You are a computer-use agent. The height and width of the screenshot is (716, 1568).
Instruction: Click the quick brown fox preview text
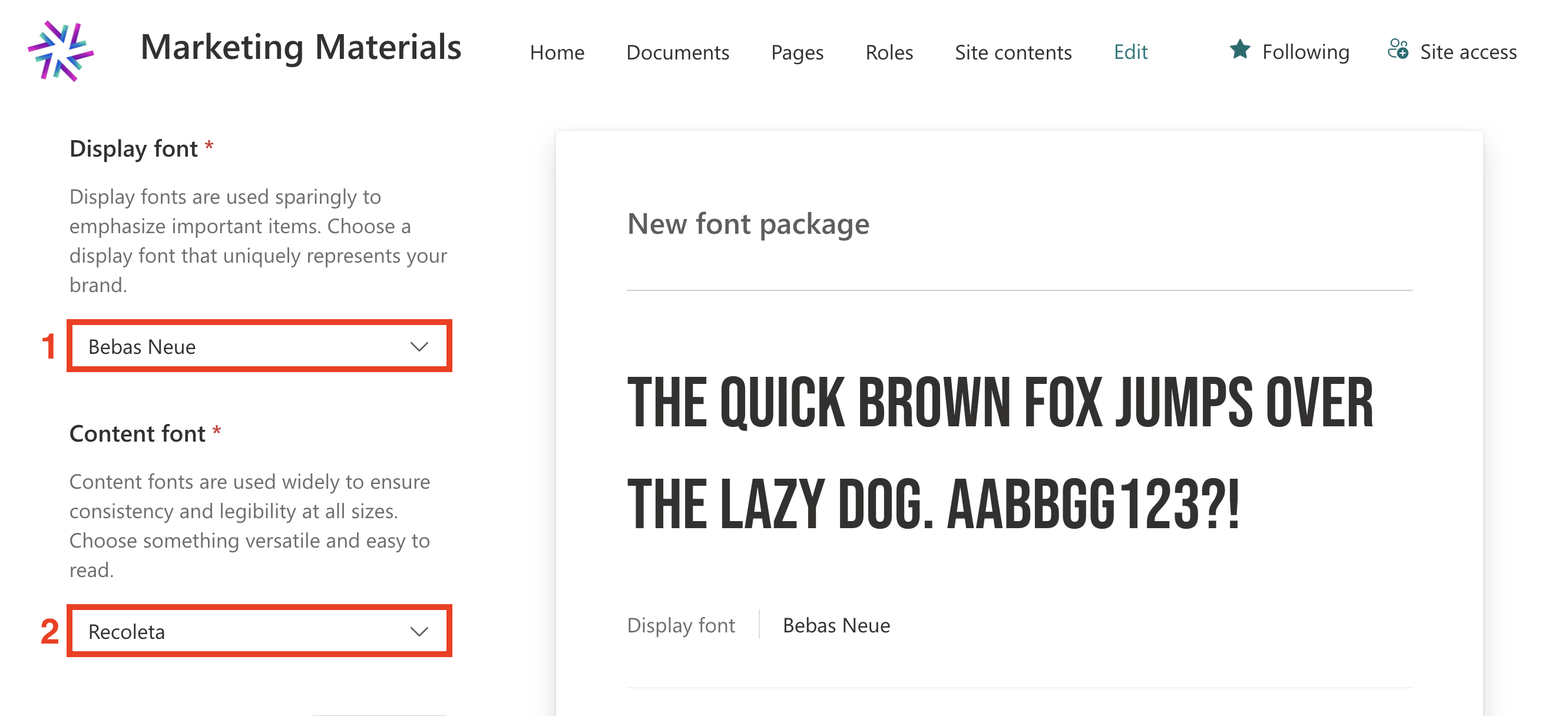(x=1000, y=453)
